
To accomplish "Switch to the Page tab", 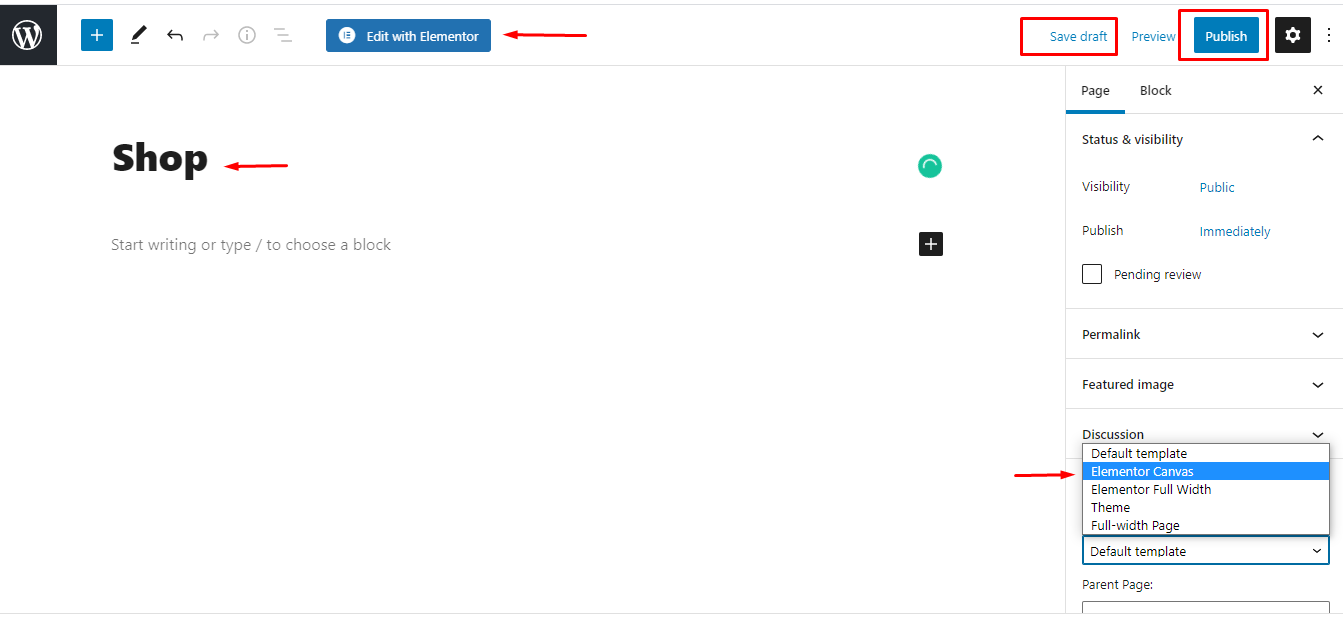I will tap(1095, 90).
